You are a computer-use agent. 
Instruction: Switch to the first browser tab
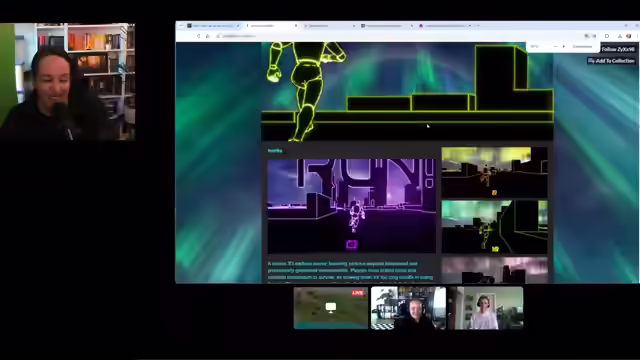click(213, 26)
